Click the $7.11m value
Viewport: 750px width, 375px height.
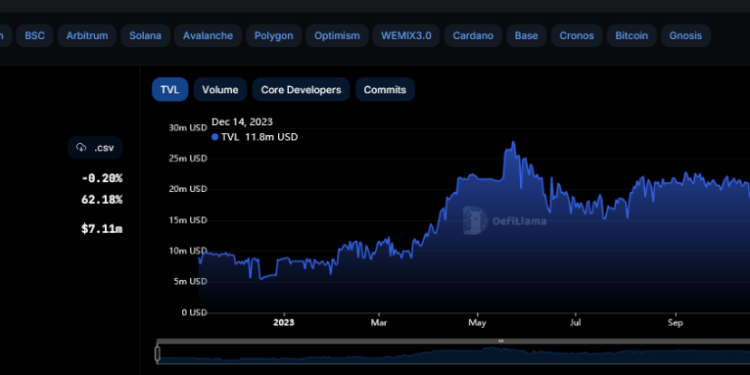click(x=102, y=229)
